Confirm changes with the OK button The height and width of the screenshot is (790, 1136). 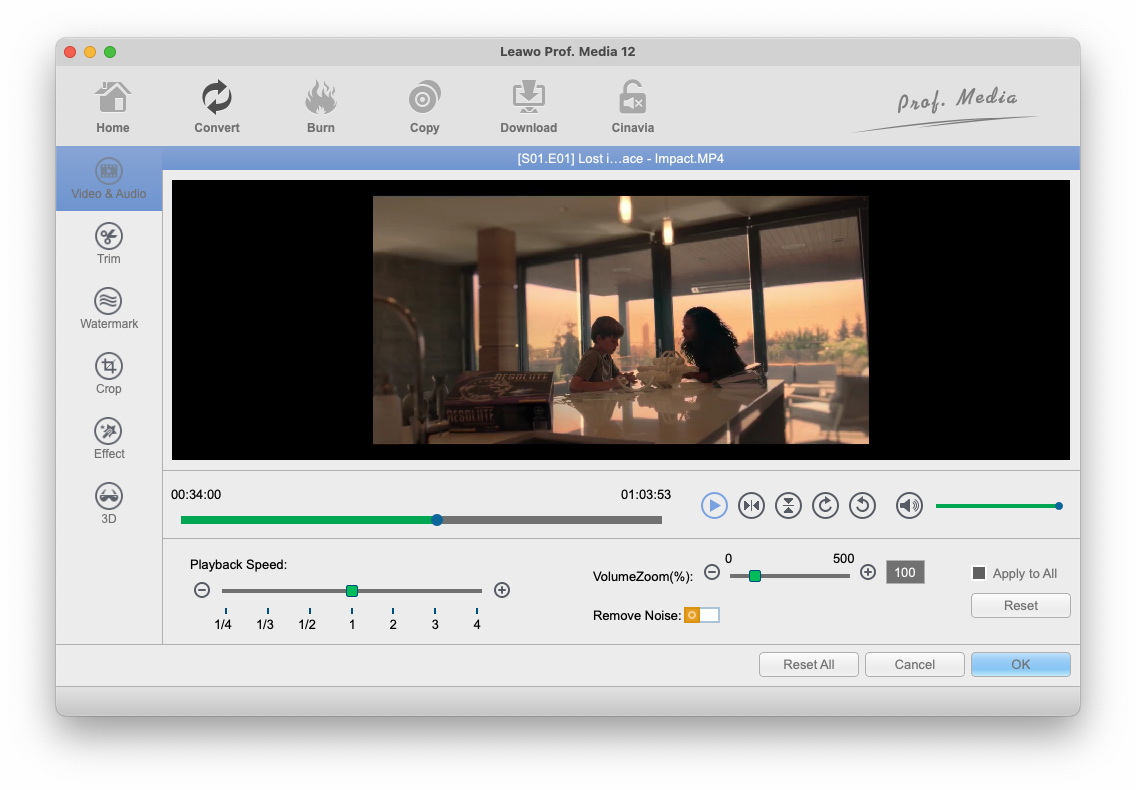(1020, 664)
